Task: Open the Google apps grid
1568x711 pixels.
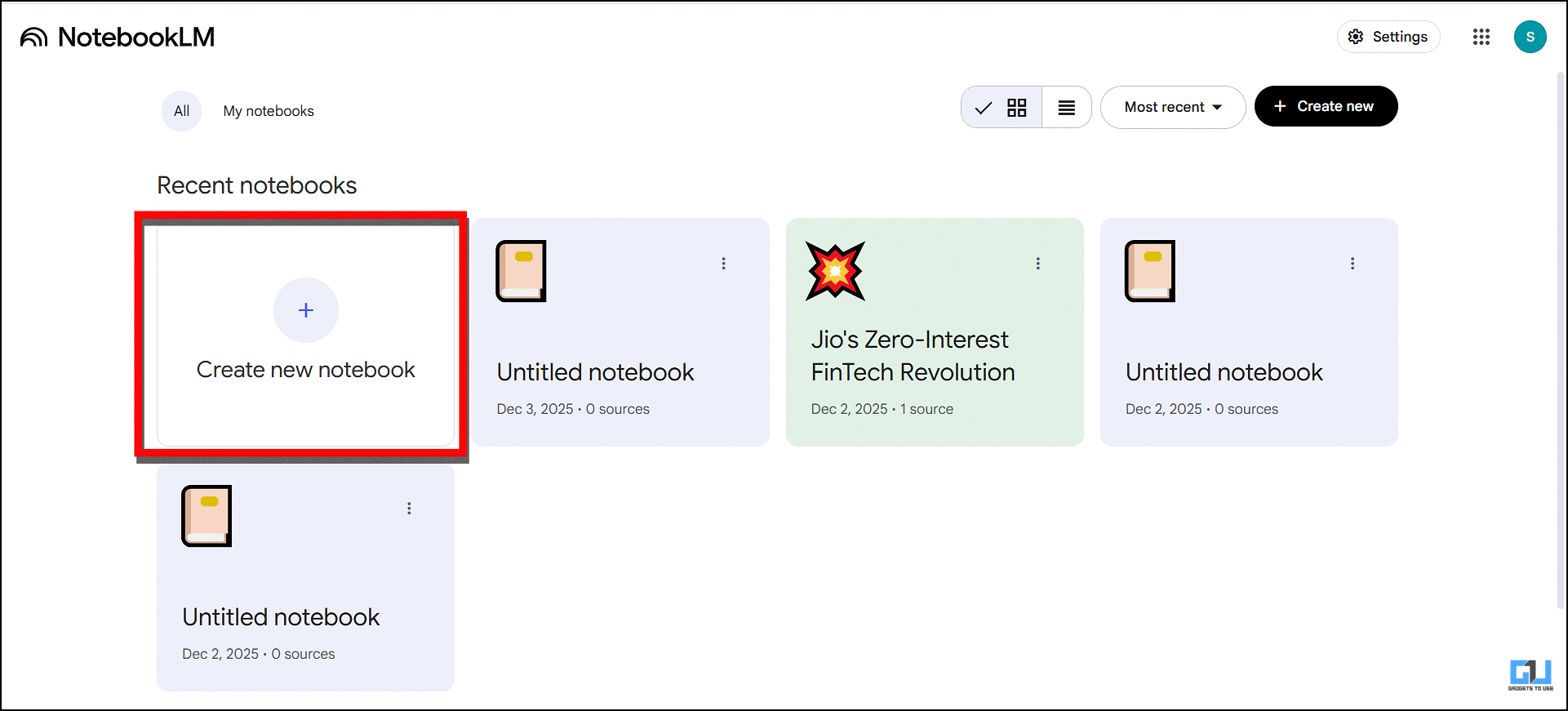Action: point(1481,37)
